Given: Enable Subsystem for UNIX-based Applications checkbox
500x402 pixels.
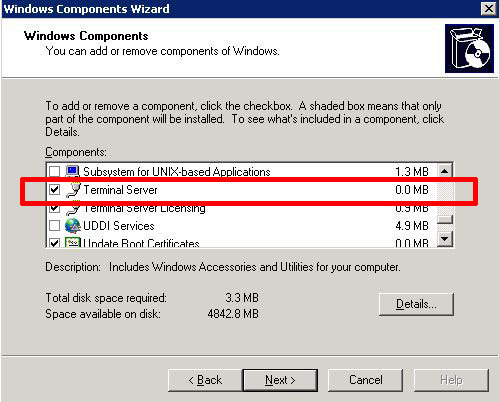Looking at the screenshot, I should click(54, 171).
